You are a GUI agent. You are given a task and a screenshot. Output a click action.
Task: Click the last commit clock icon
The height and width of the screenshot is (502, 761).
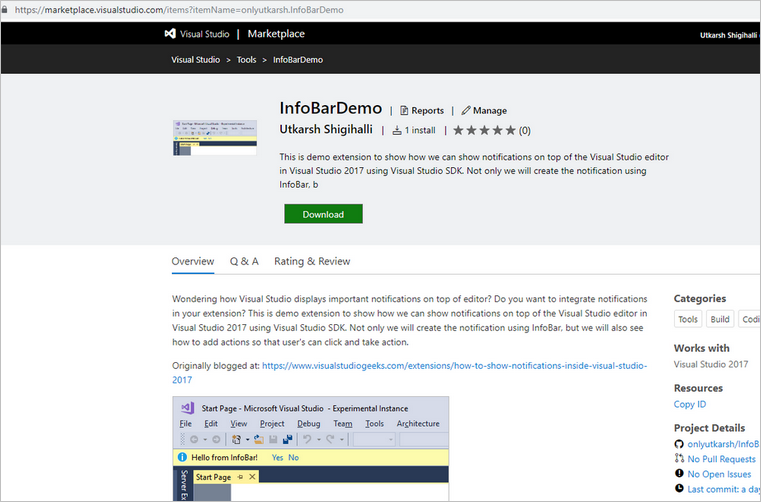click(679, 488)
